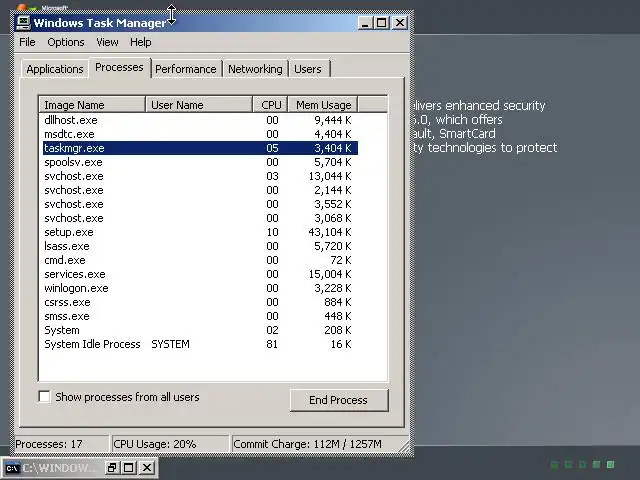The height and width of the screenshot is (480, 640).
Task: Maximize the minimized cmd window
Action: 129,468
